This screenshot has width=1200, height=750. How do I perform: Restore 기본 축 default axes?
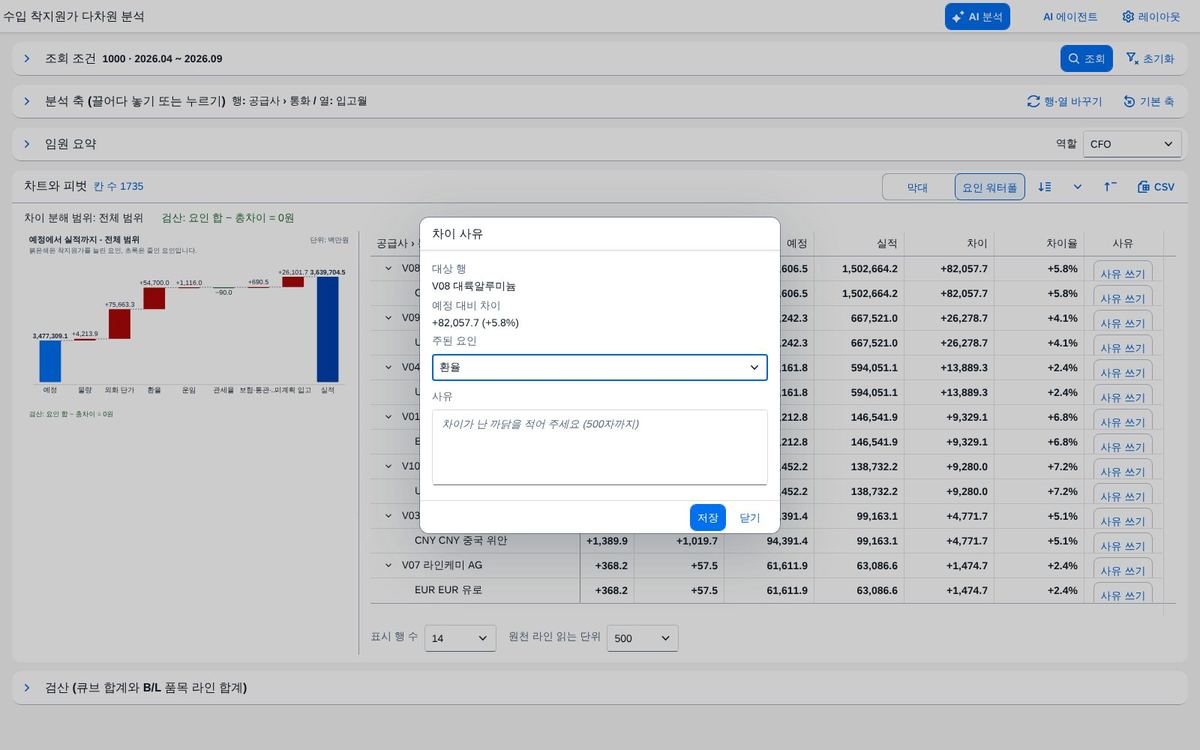[x=1148, y=102]
